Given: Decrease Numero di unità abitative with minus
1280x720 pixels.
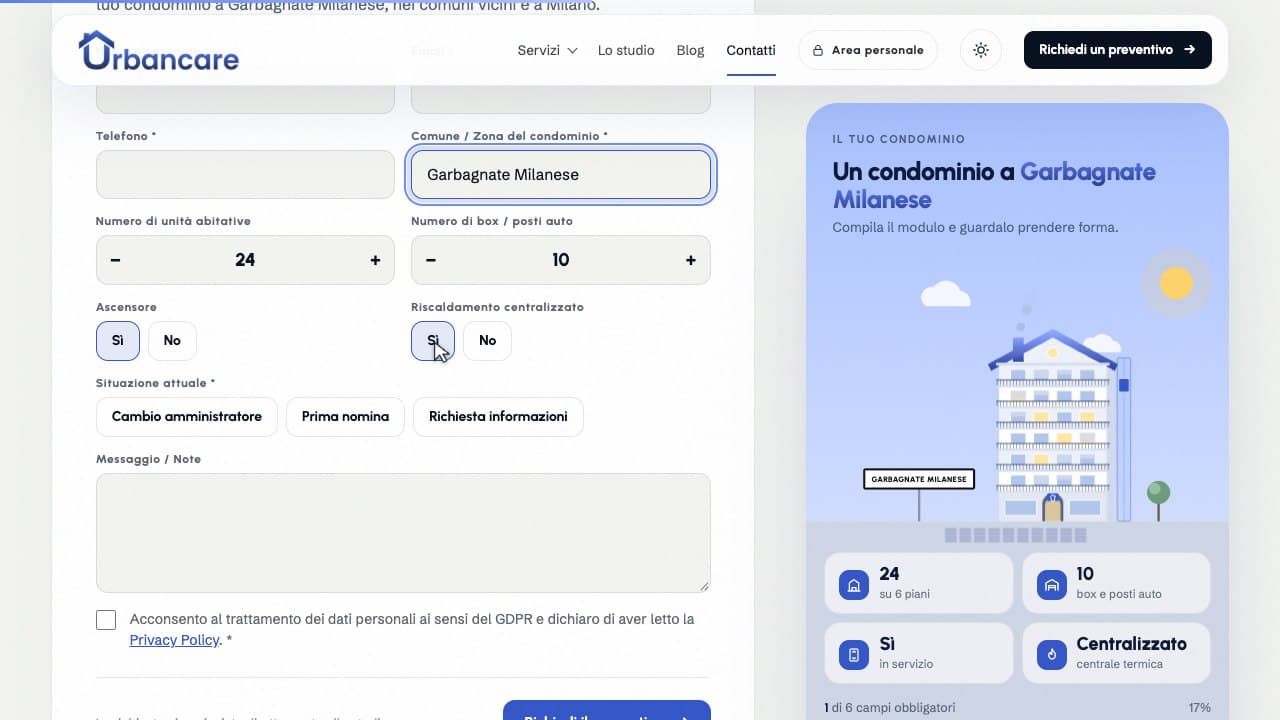Looking at the screenshot, I should pyautogui.click(x=116, y=260).
